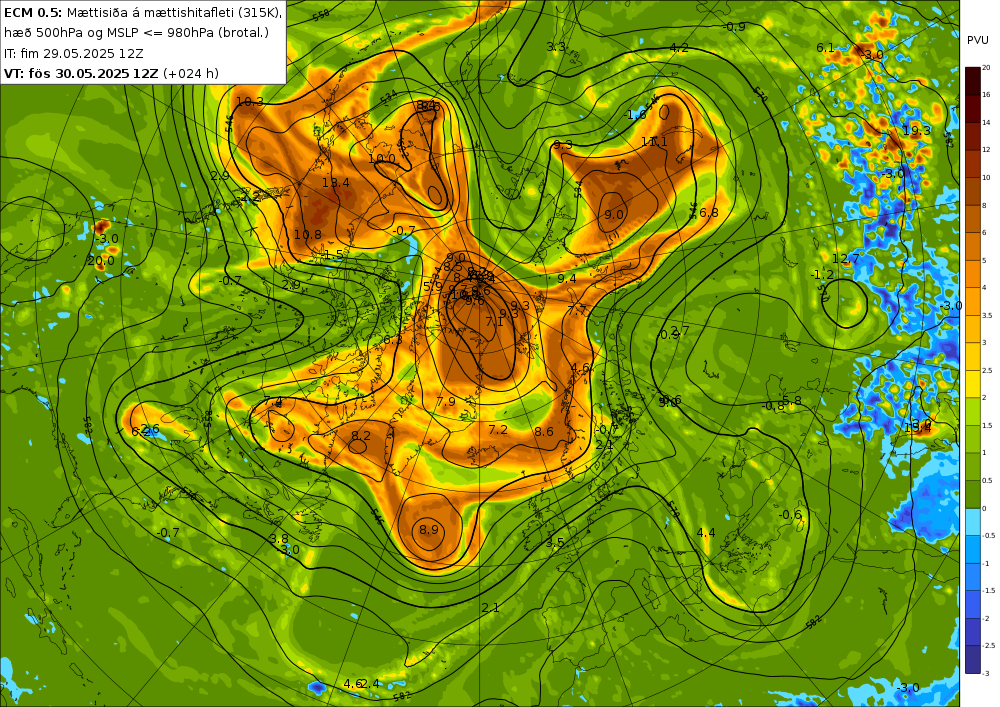Click the 10.8 value on the map
The width and height of the screenshot is (1000, 707).
[307, 235]
